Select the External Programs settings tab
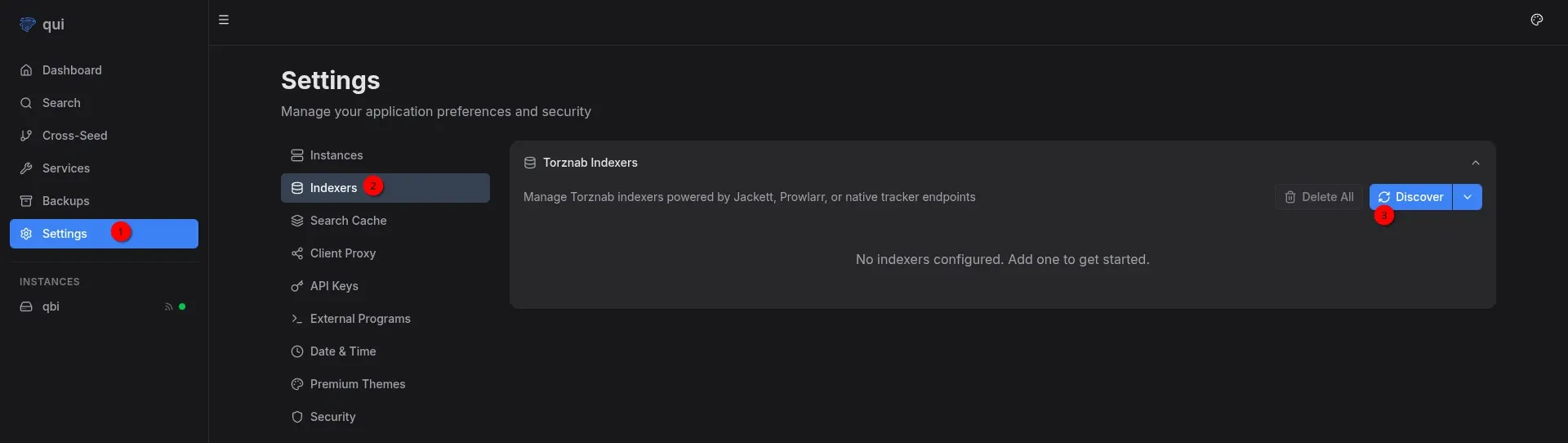This screenshot has height=443, width=1568. (x=360, y=319)
